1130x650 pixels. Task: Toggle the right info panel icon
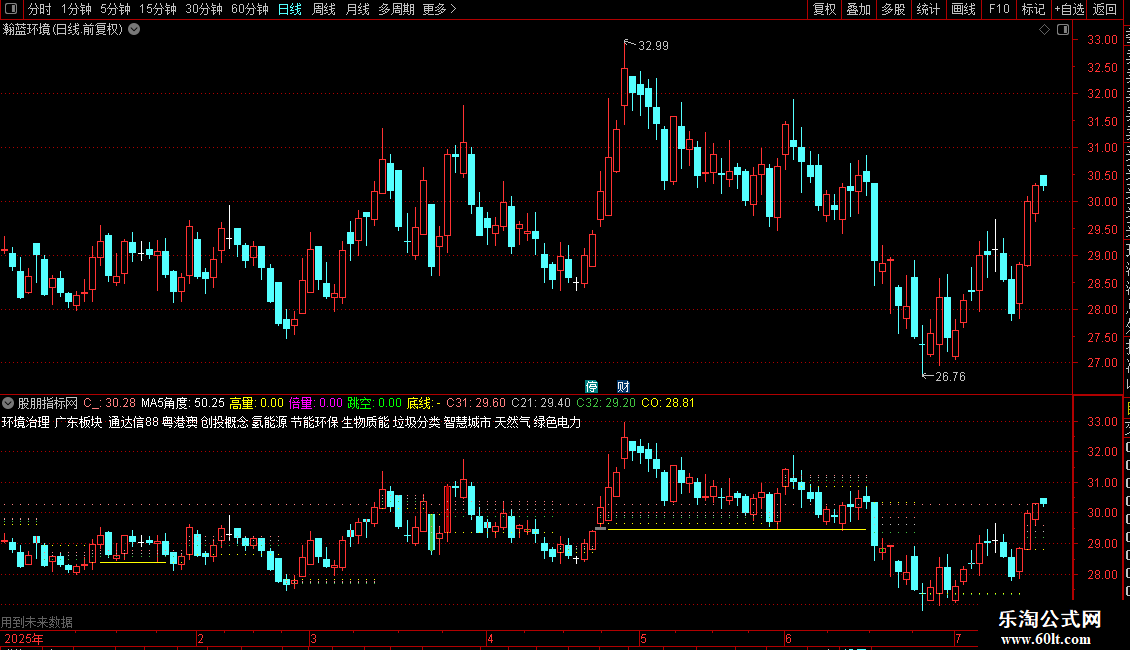click(1063, 30)
